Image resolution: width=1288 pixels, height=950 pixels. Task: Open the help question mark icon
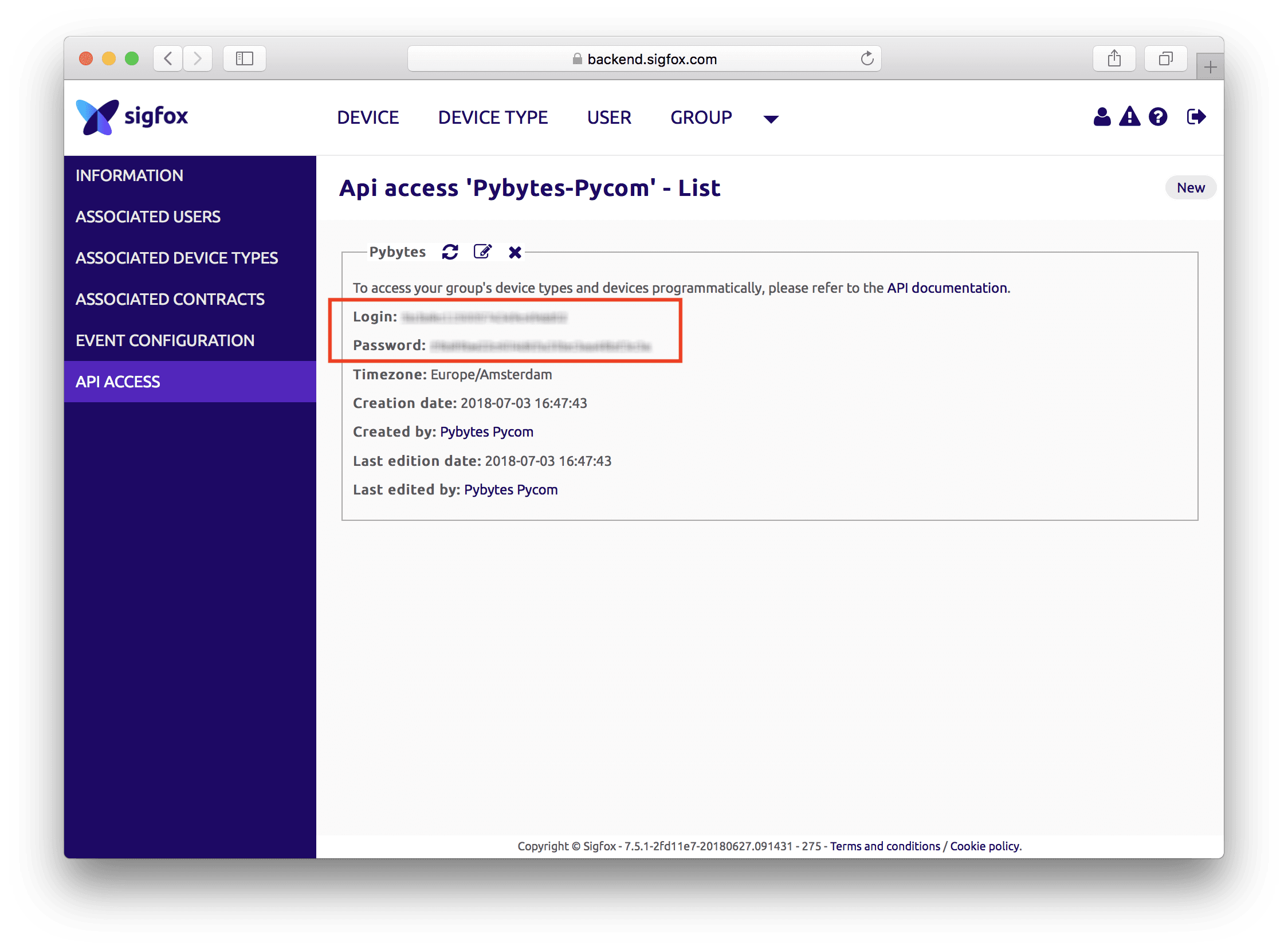(1157, 117)
